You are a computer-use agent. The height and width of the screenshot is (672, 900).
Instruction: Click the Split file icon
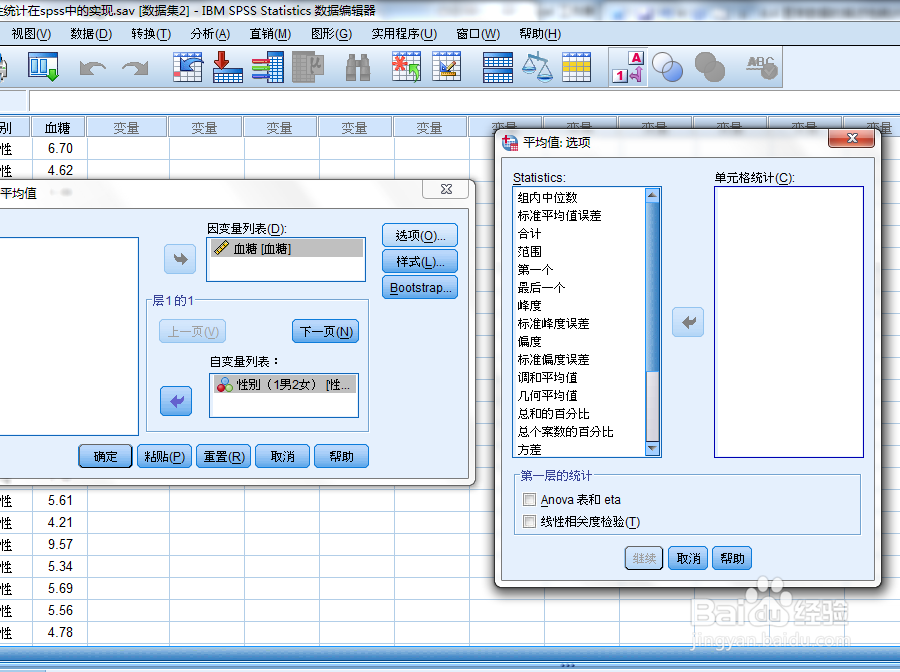pos(498,67)
